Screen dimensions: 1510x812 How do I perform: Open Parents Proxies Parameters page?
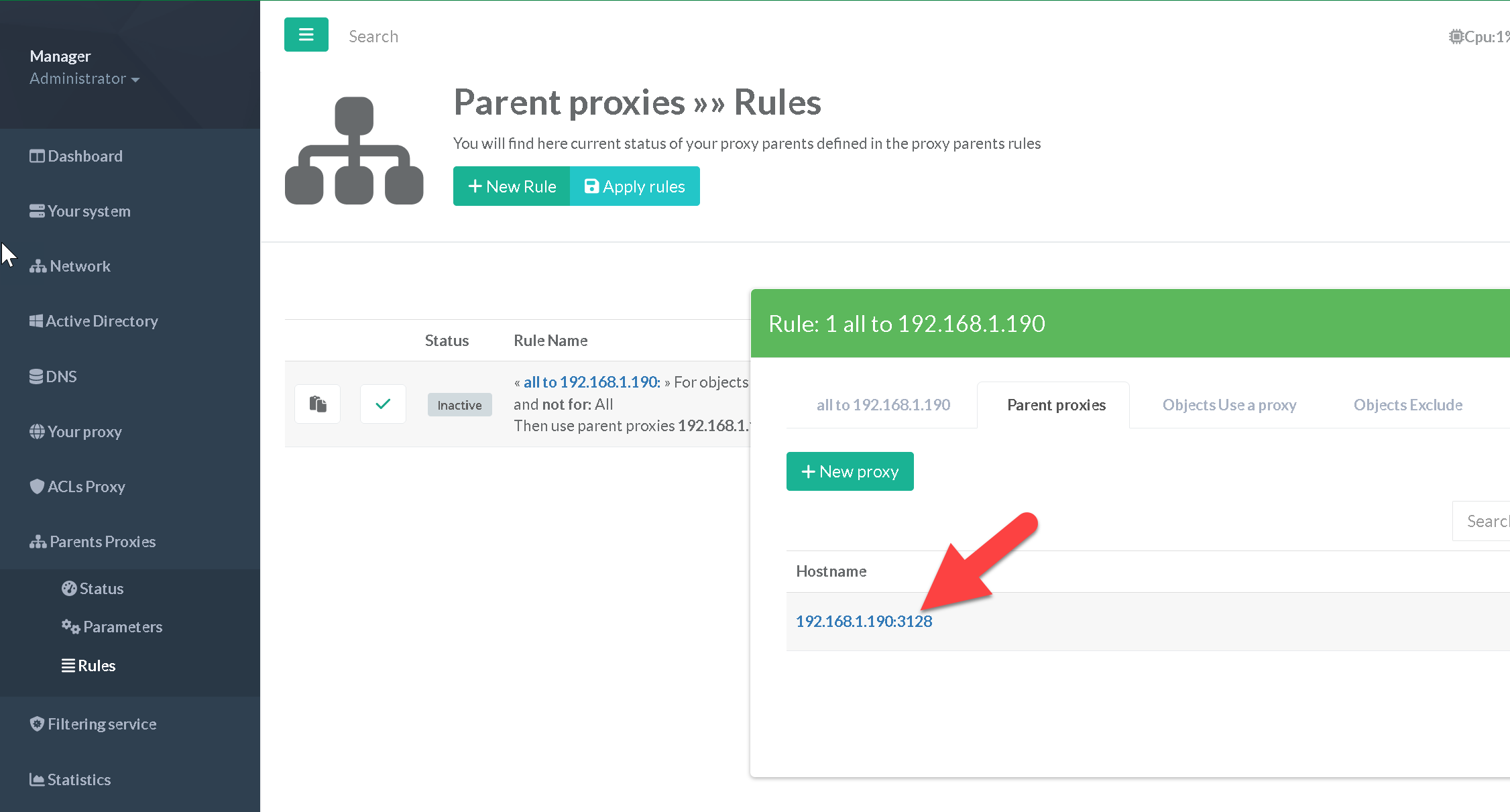tap(113, 627)
